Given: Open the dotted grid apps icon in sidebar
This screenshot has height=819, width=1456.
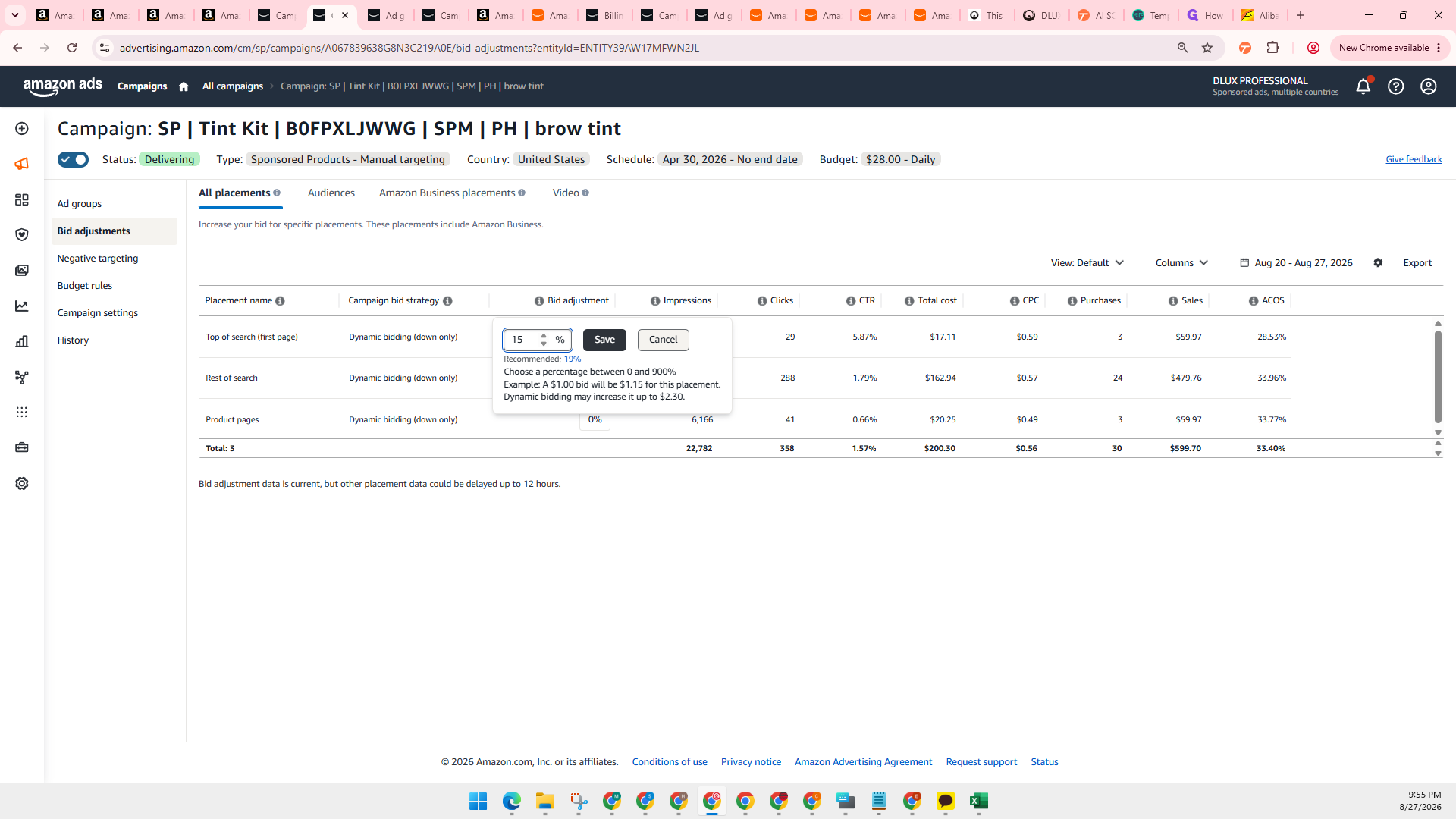Looking at the screenshot, I should [x=22, y=412].
